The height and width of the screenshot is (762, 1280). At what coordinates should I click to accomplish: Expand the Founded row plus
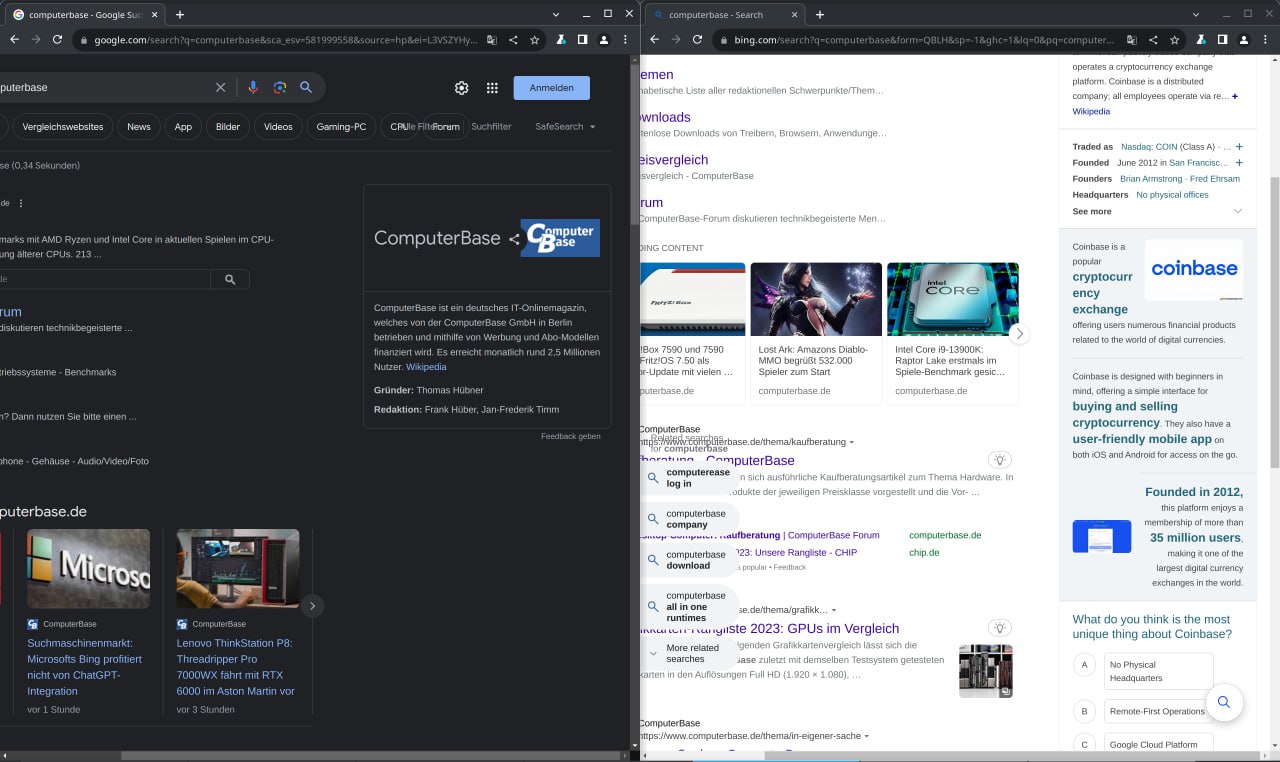pyautogui.click(x=1239, y=163)
